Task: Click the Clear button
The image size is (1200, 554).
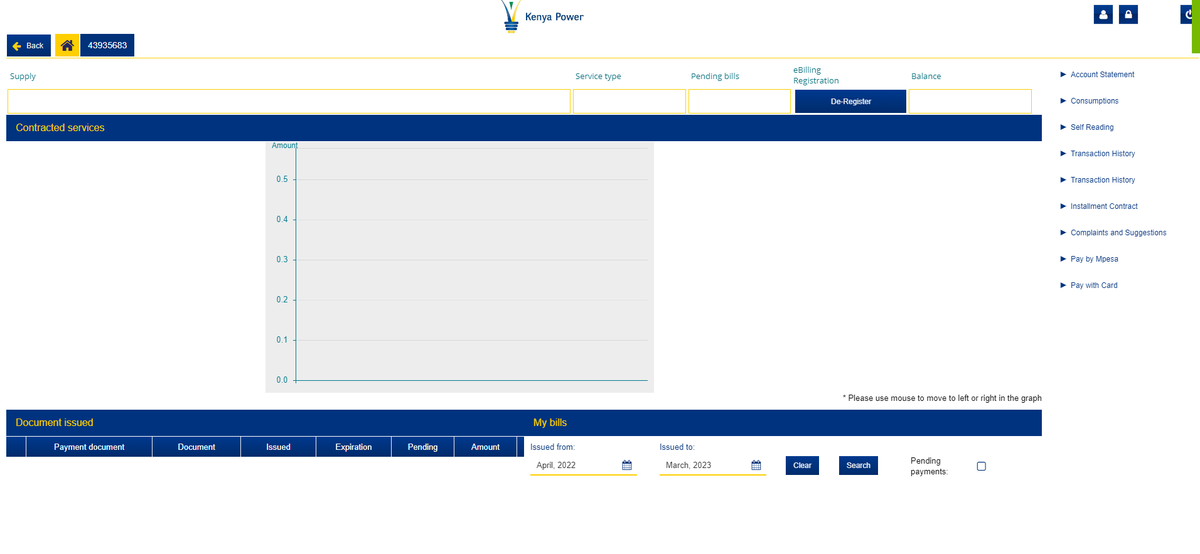Action: [x=802, y=465]
